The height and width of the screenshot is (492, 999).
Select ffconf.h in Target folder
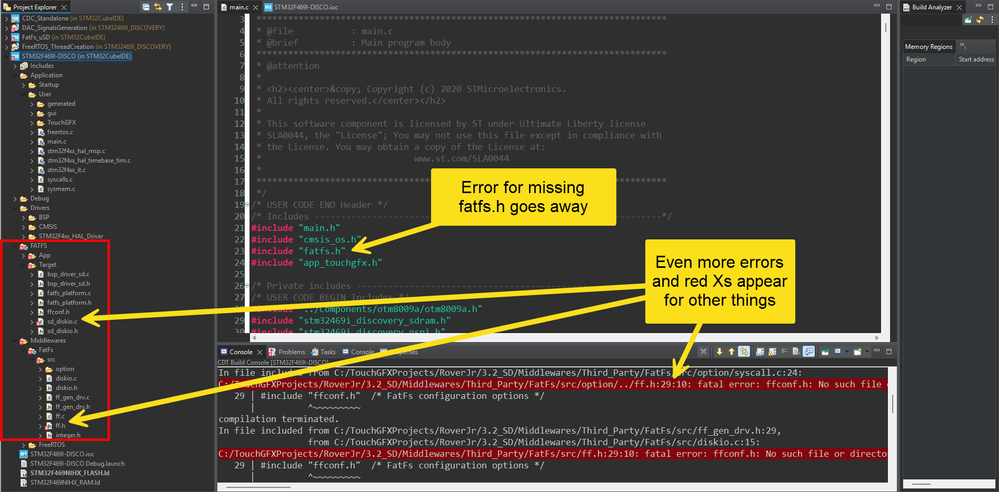coord(58,312)
